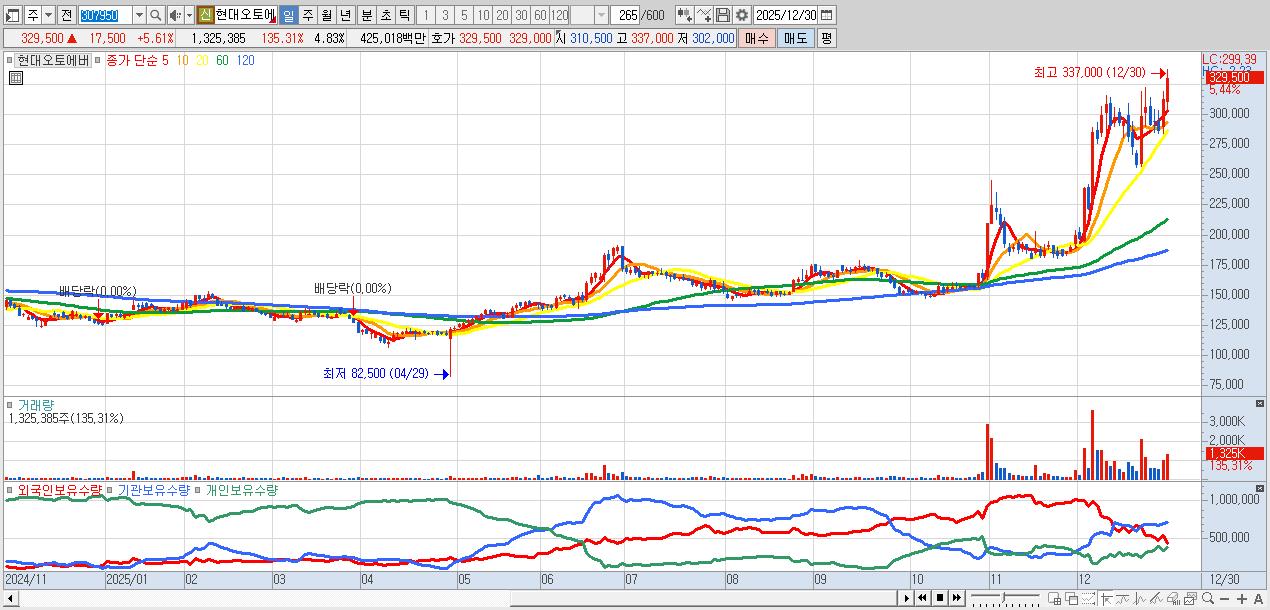Open the date calendar picker icon
1270x610 pixels.
click(x=826, y=15)
